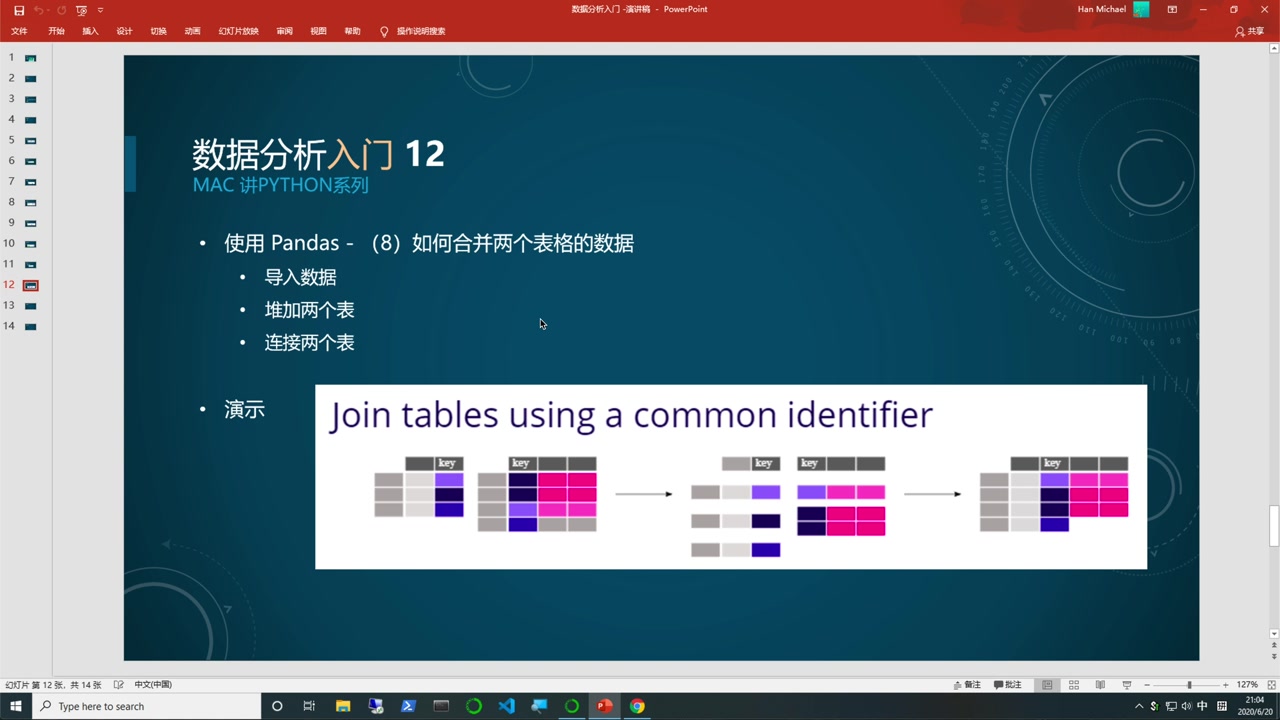Image resolution: width=1280 pixels, height=720 pixels.
Task: Select the Join tables diagram image
Action: (731, 477)
